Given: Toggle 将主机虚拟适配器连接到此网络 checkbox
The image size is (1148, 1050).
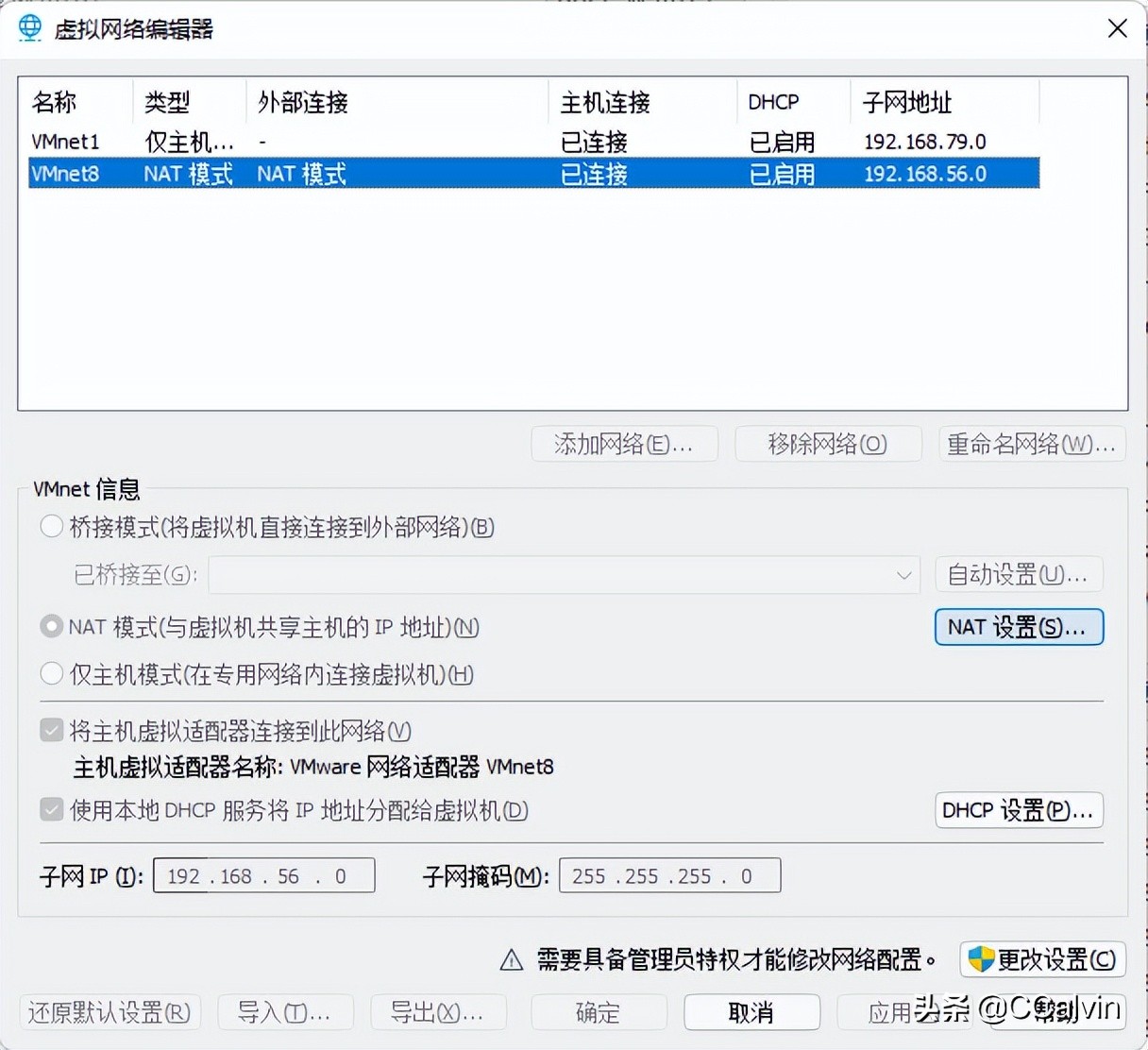Looking at the screenshot, I should coord(52,731).
